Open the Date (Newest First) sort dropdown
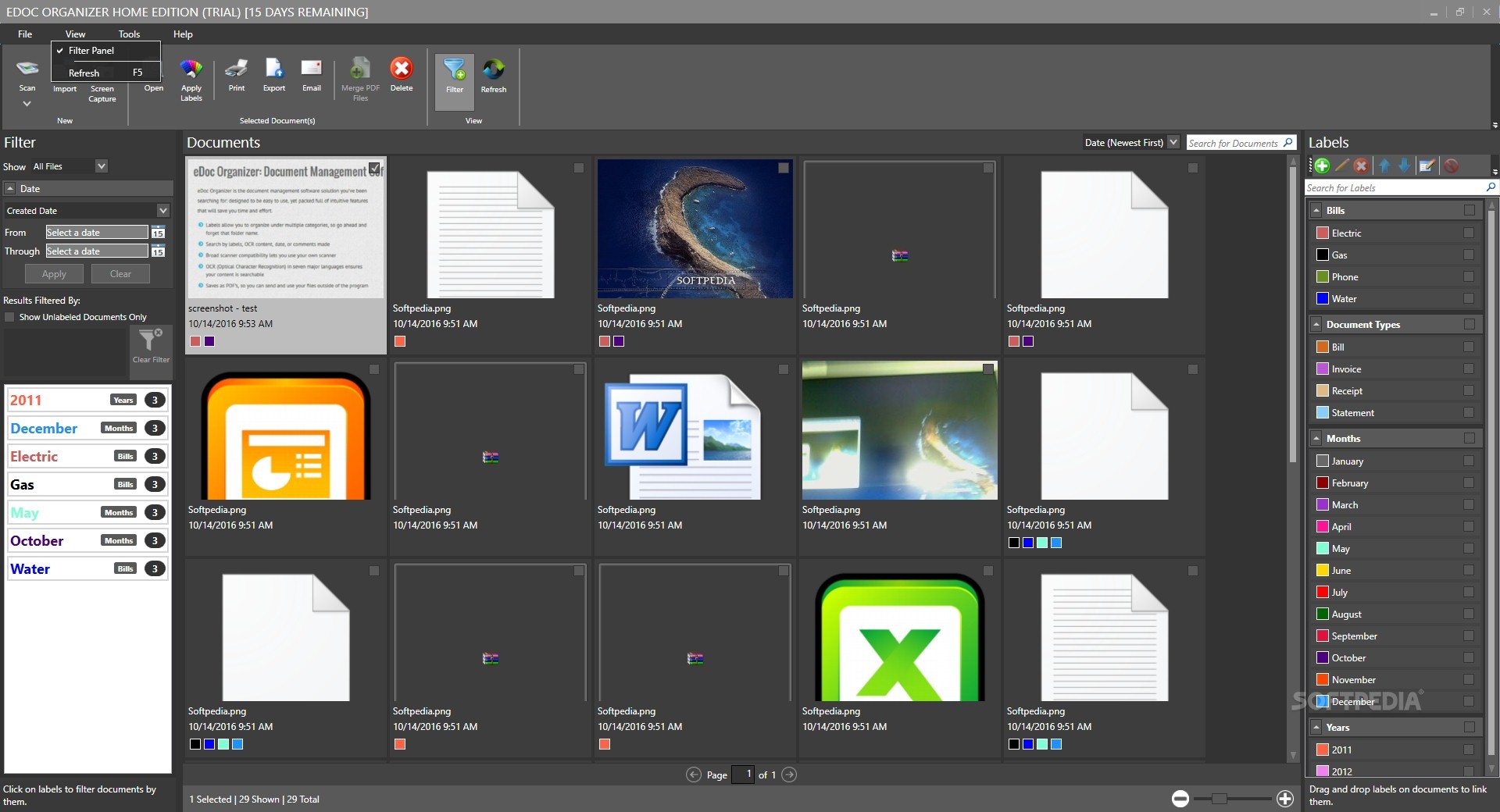The width and height of the screenshot is (1500, 812). [x=1173, y=142]
